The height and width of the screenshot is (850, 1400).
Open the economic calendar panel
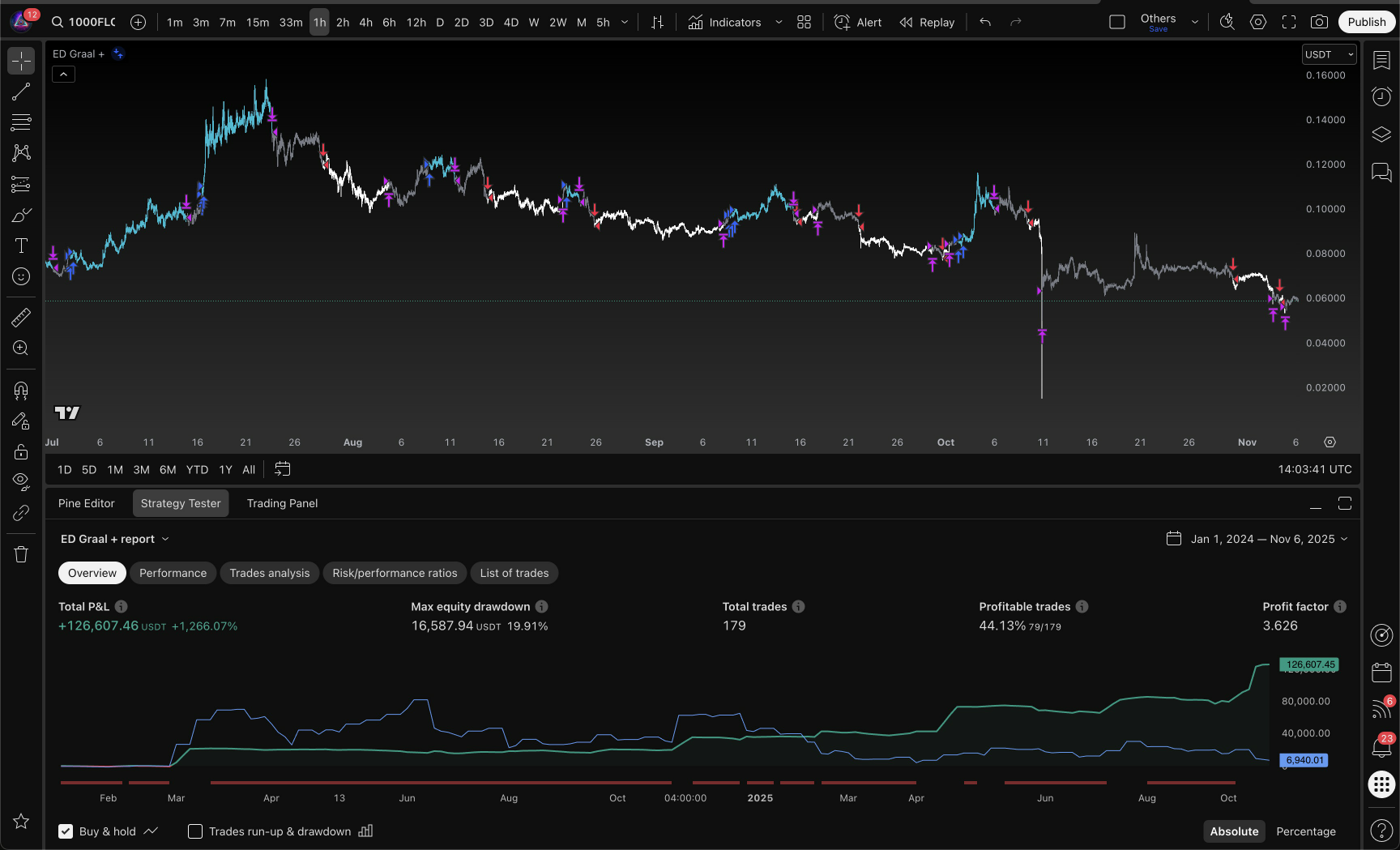[1381, 673]
